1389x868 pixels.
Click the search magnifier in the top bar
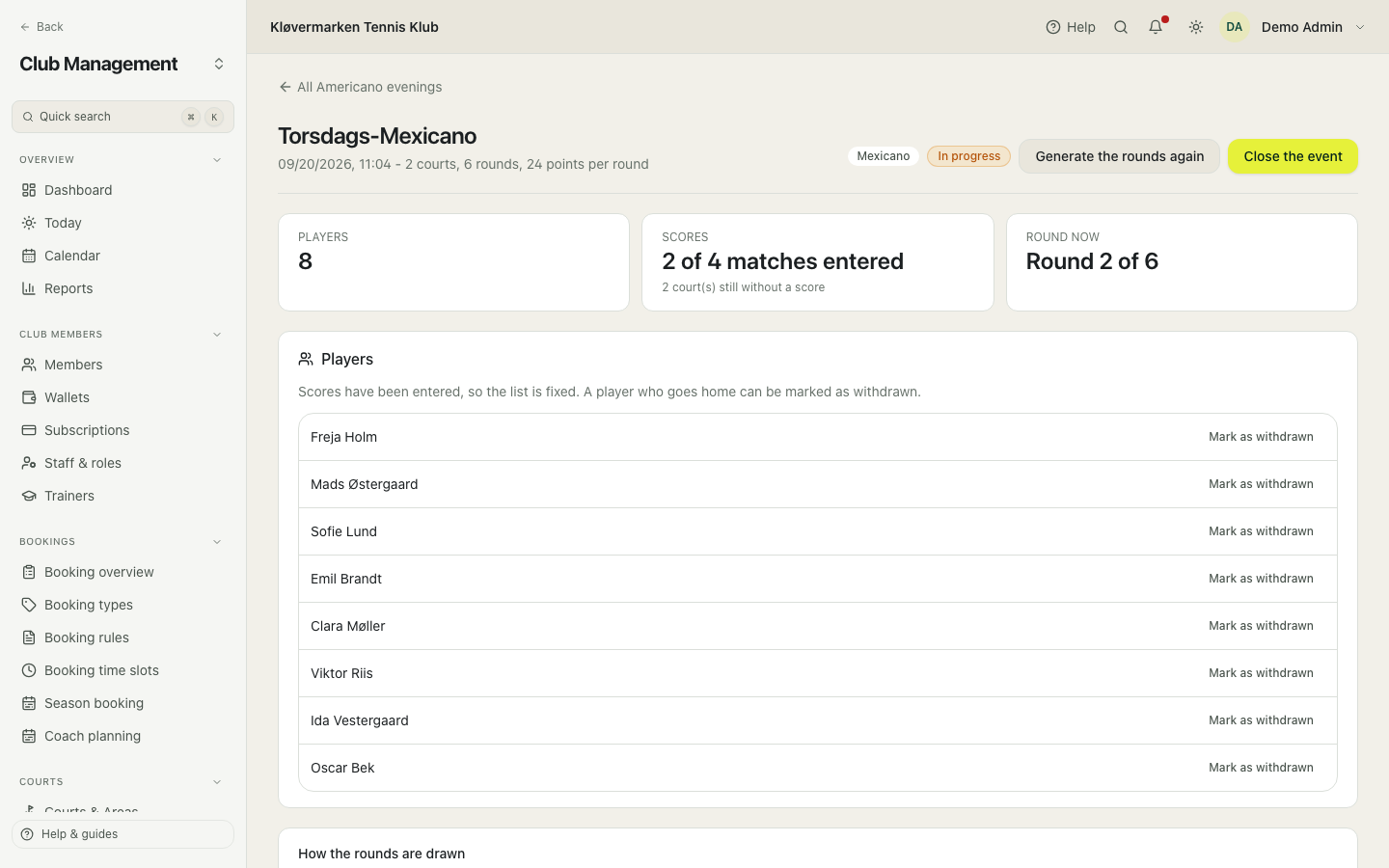pyautogui.click(x=1121, y=27)
